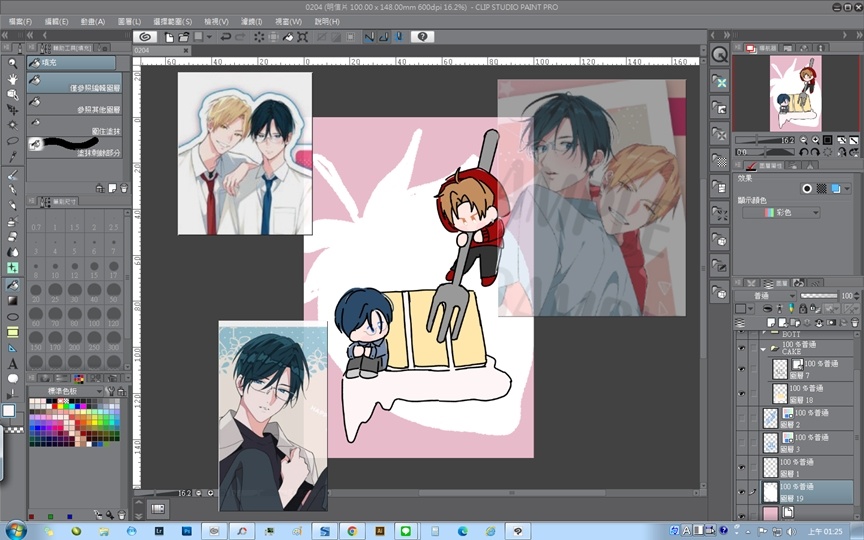This screenshot has height=540, width=864.
Task: Select the Lasso selection tool
Action: 12,141
